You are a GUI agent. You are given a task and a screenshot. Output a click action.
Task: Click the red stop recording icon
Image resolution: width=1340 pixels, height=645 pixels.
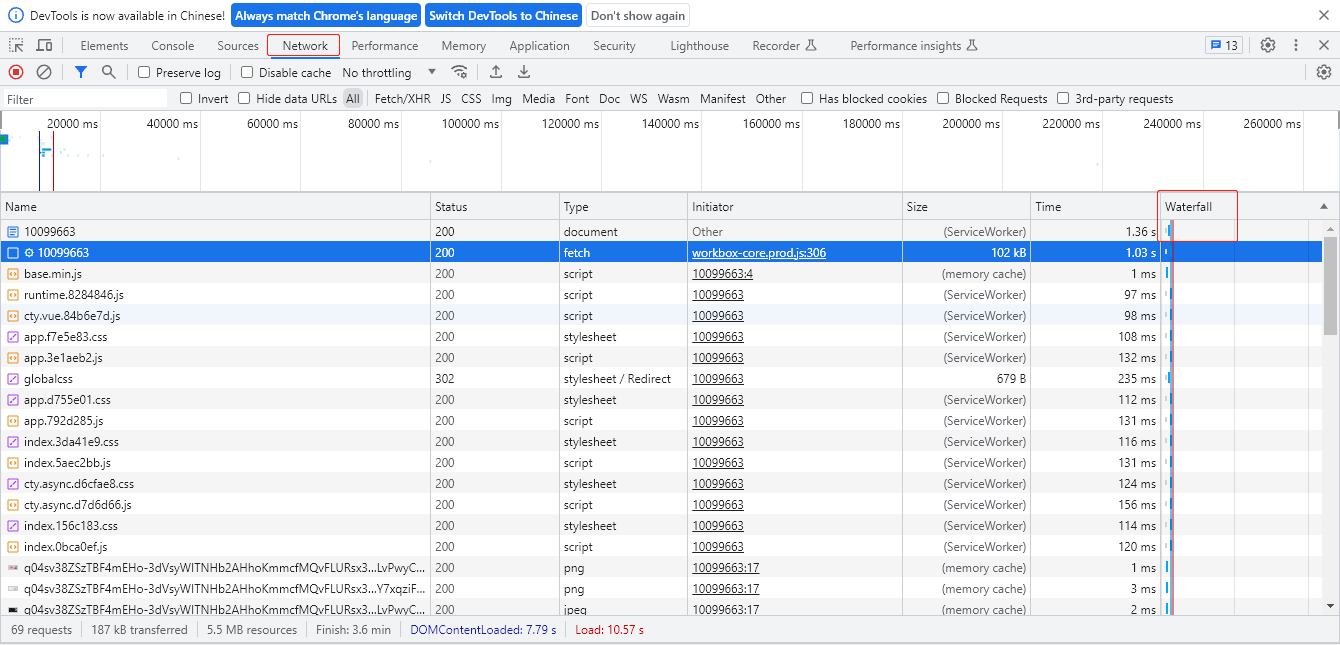coord(16,72)
